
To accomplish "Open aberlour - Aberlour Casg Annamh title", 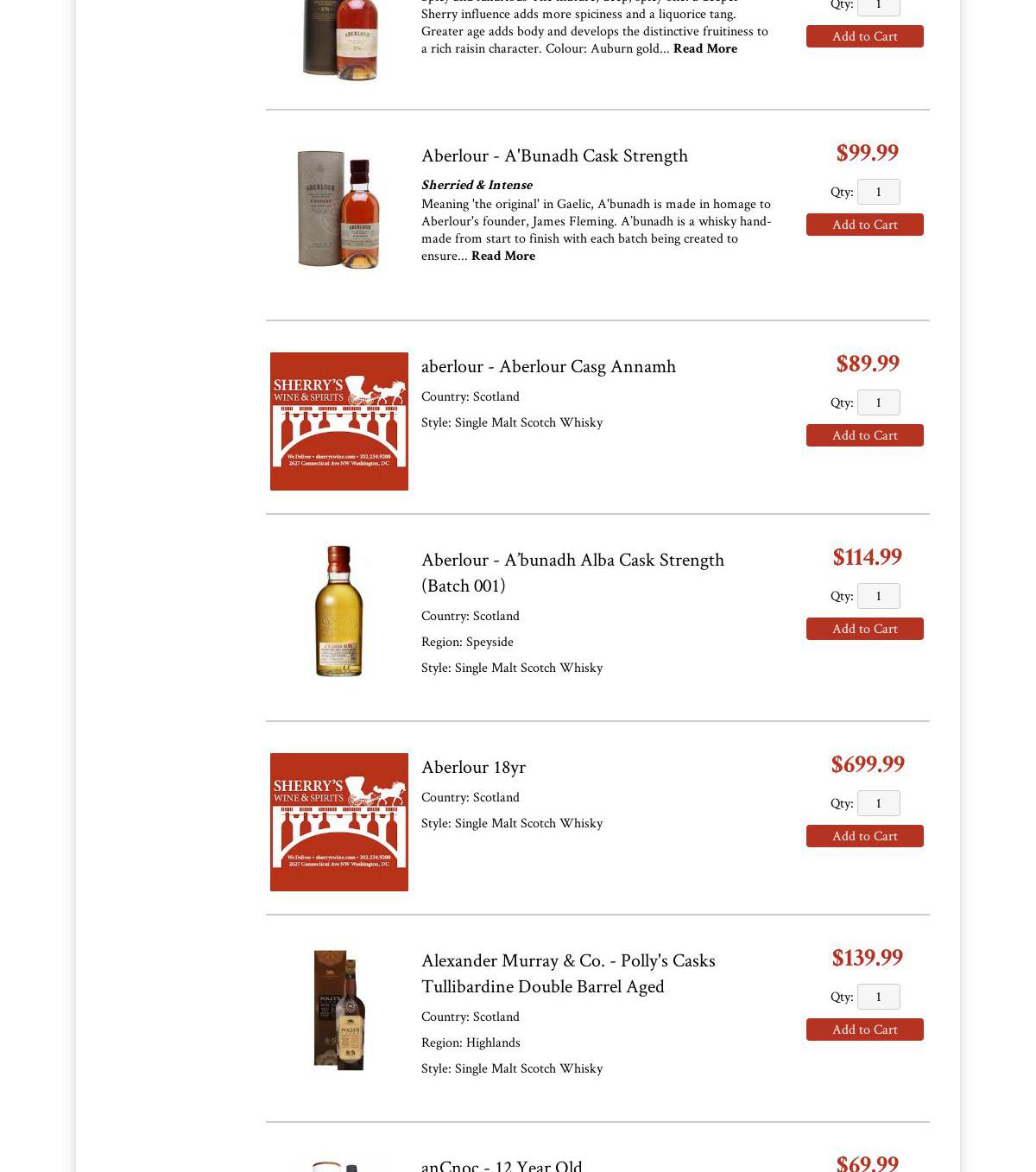I will [548, 366].
